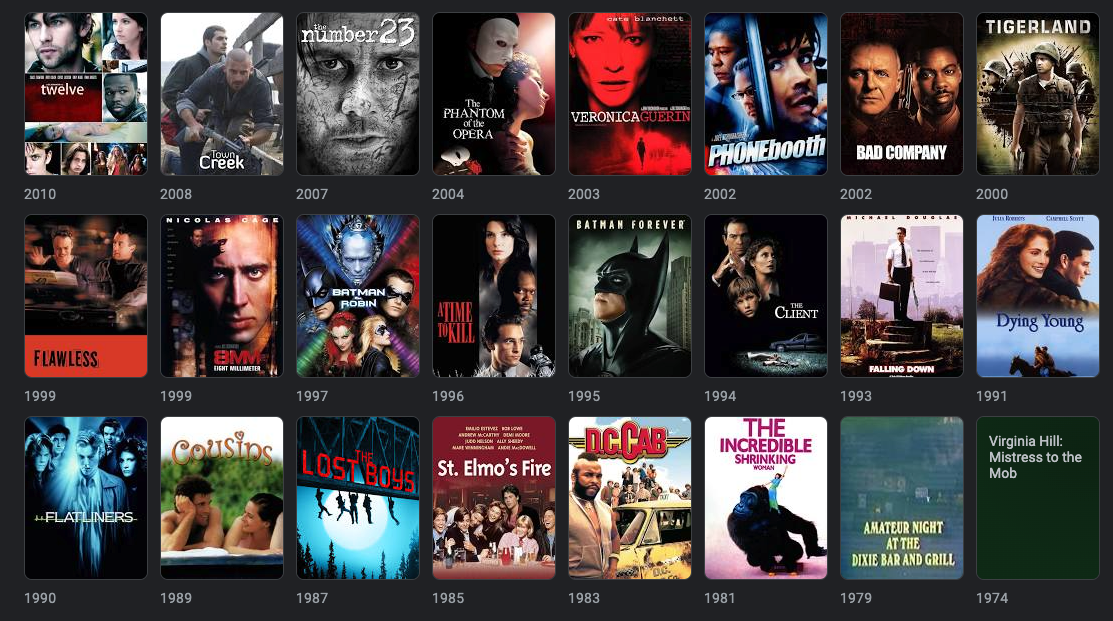Select the 8MM Nicolas Cage poster
Viewport: 1113px width, 621px height.
point(221,296)
